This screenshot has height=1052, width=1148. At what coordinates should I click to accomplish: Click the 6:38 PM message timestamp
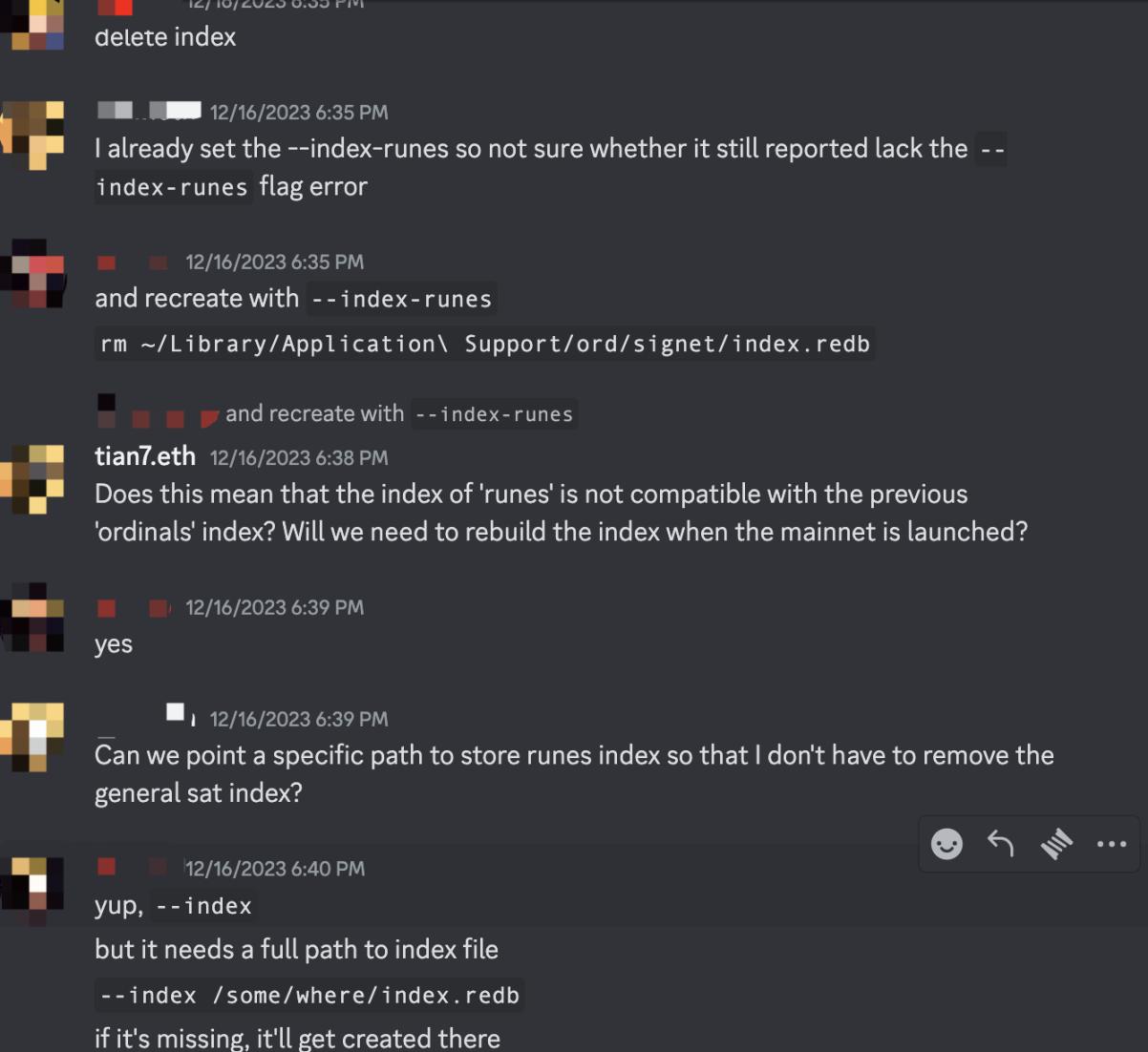[x=299, y=458]
